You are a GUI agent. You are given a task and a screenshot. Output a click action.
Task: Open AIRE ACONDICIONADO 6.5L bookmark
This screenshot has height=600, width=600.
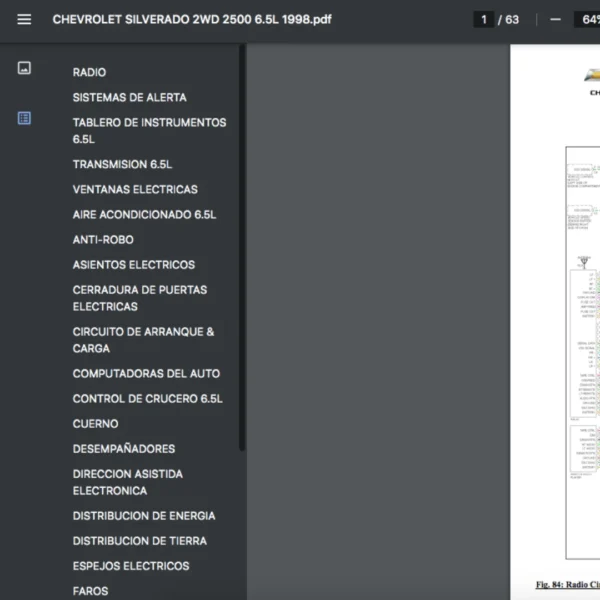pos(145,215)
